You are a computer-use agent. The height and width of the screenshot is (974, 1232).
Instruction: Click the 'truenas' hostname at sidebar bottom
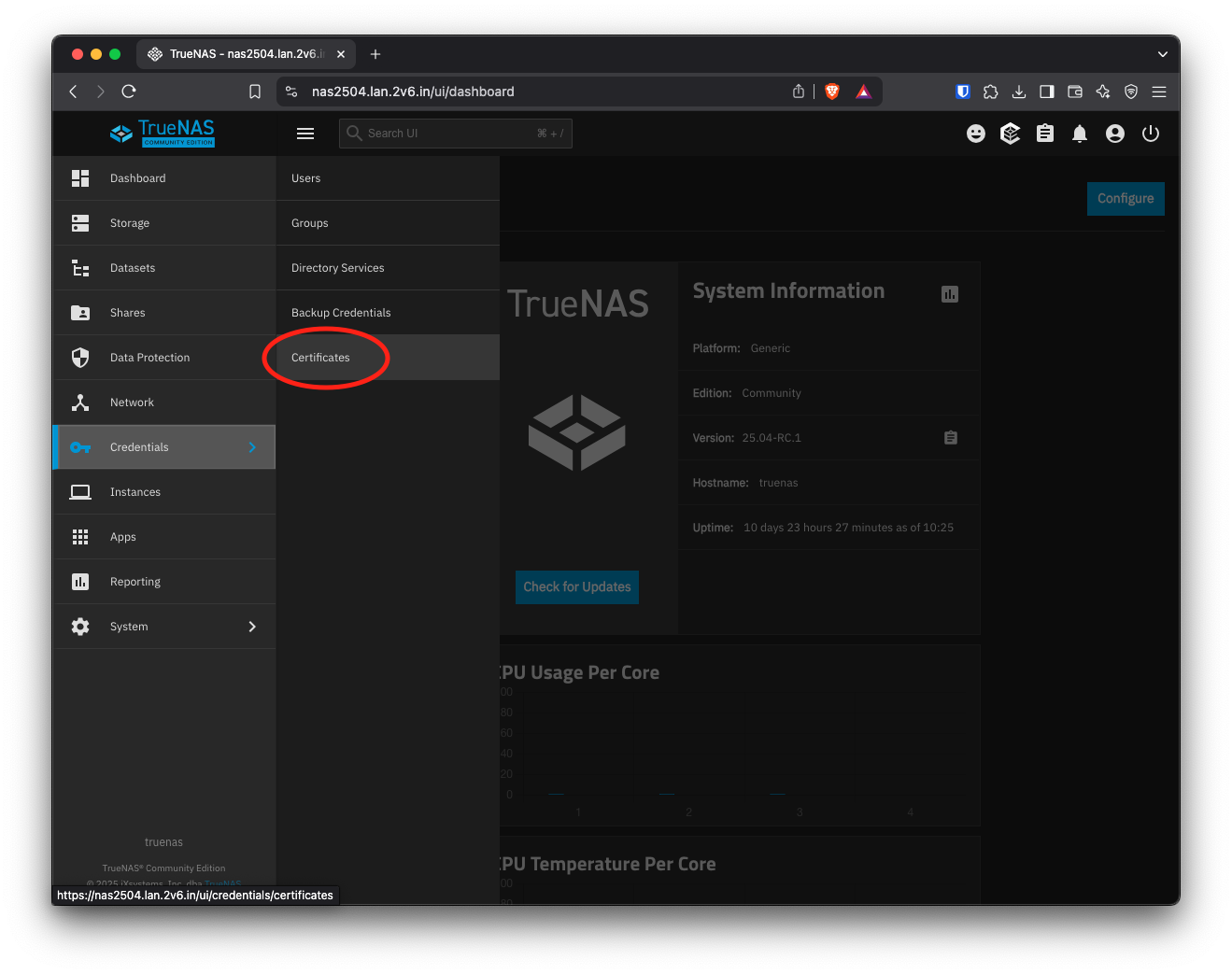(x=163, y=842)
